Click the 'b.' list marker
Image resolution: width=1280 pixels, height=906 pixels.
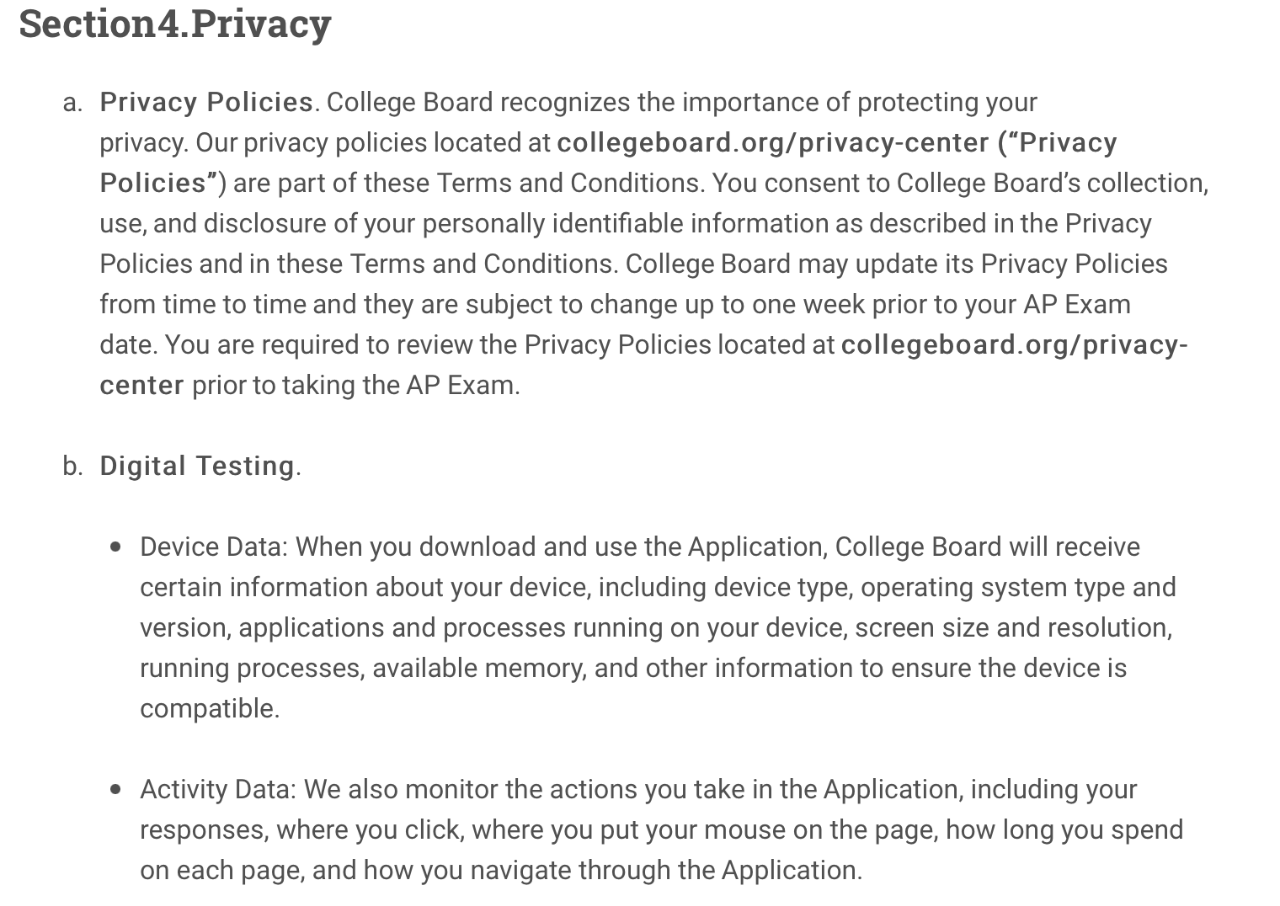(72, 467)
